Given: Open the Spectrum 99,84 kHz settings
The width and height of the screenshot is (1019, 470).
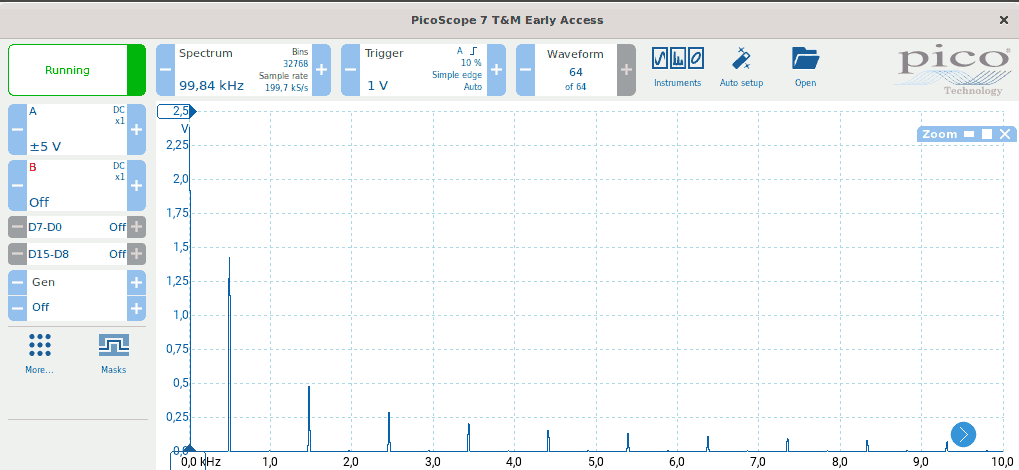Looking at the screenshot, I should point(244,70).
